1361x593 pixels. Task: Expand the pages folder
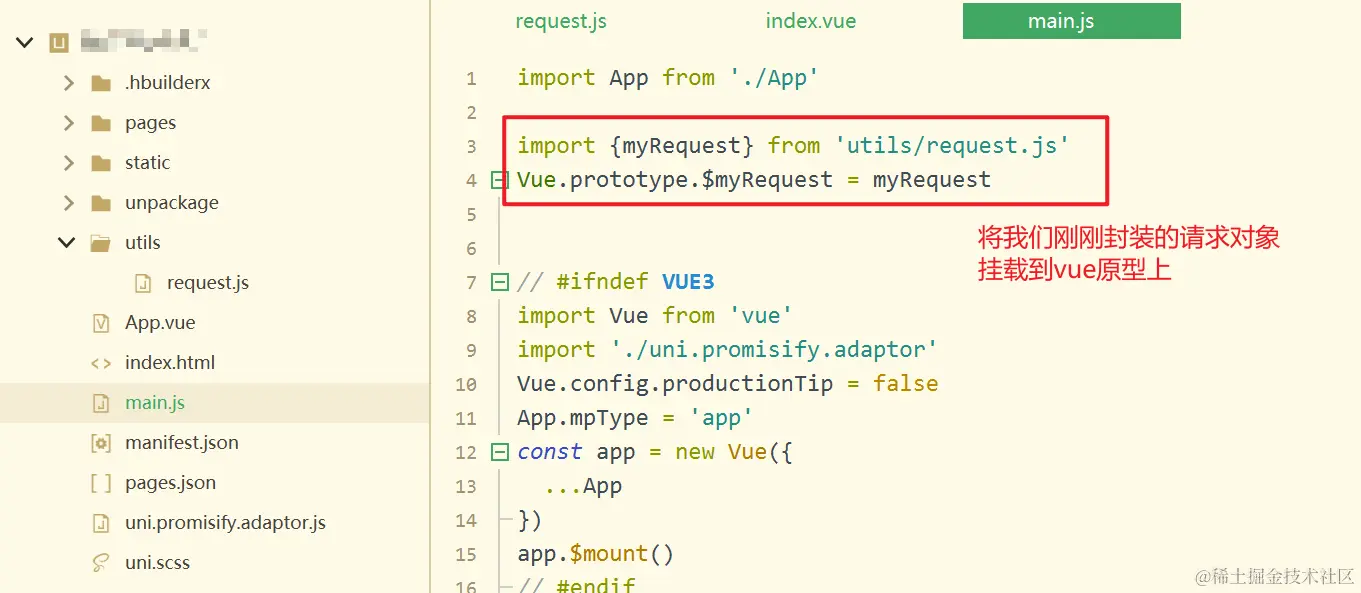coord(68,123)
